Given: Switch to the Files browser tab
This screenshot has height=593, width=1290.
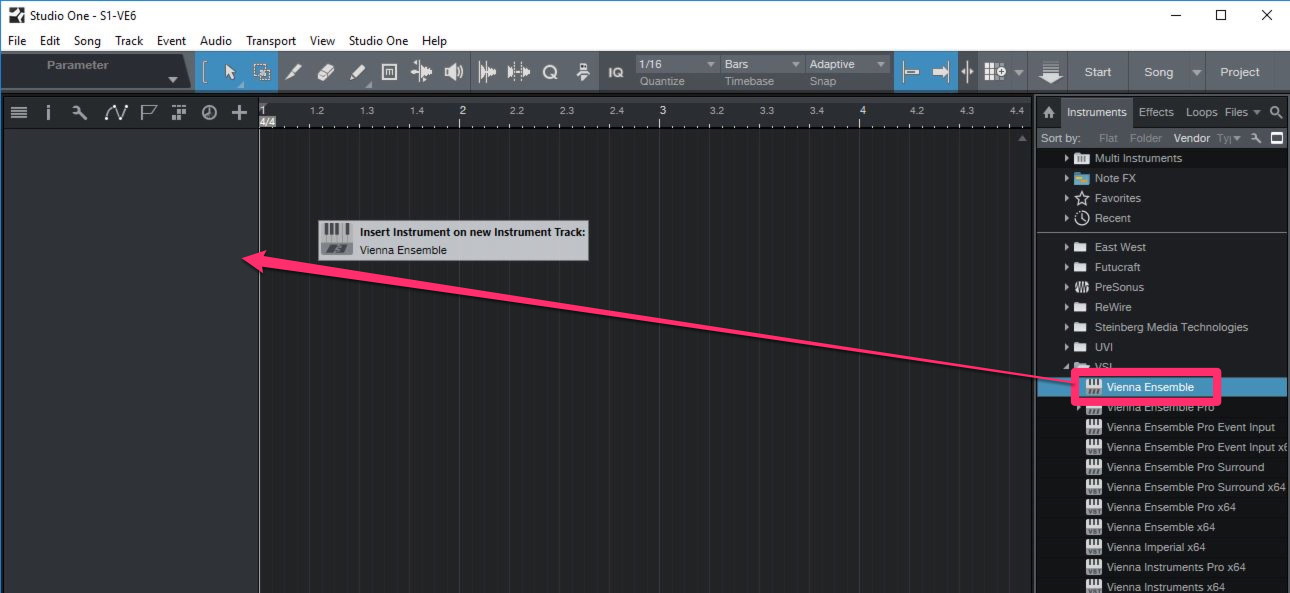Looking at the screenshot, I should [x=1236, y=112].
